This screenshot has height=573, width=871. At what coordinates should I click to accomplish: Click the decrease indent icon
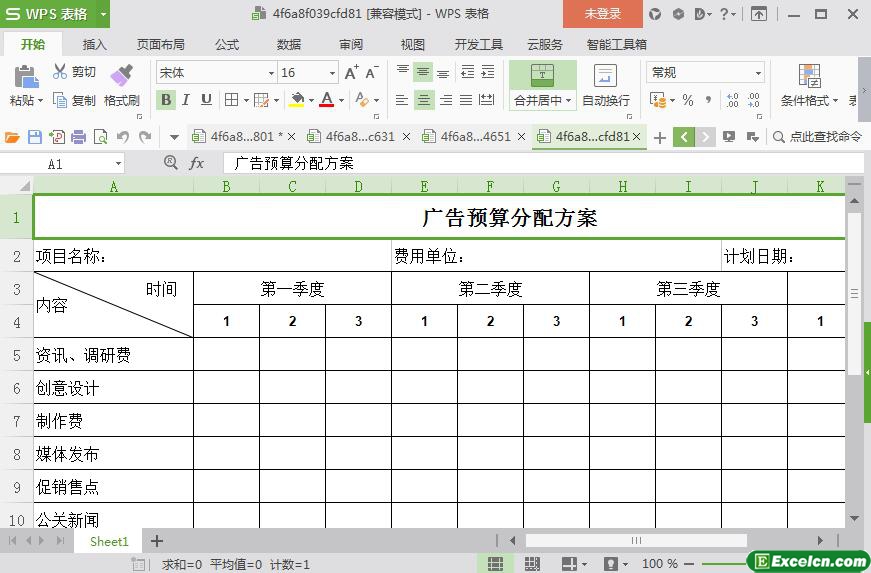[468, 71]
